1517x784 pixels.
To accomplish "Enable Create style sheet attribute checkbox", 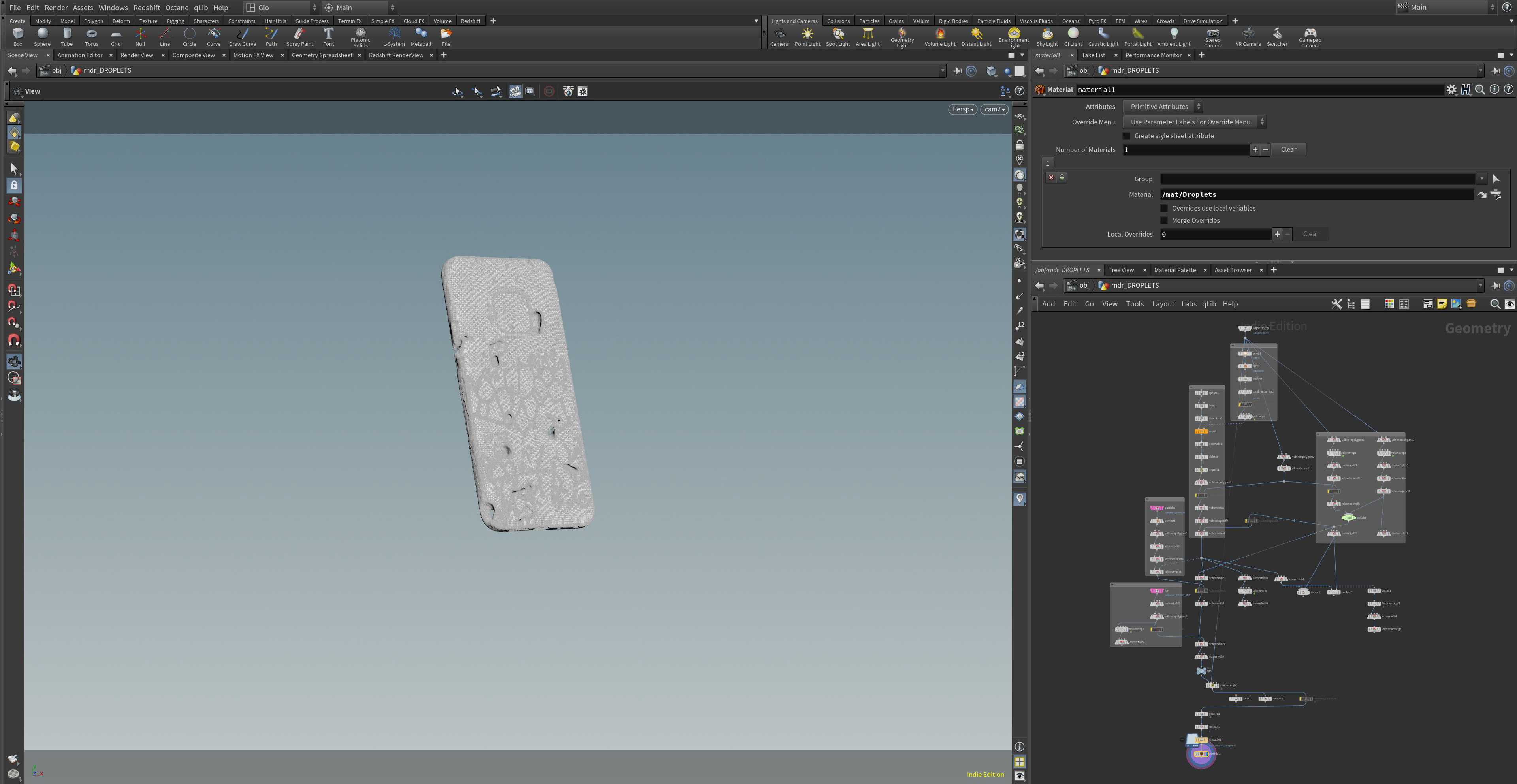I will point(1127,136).
